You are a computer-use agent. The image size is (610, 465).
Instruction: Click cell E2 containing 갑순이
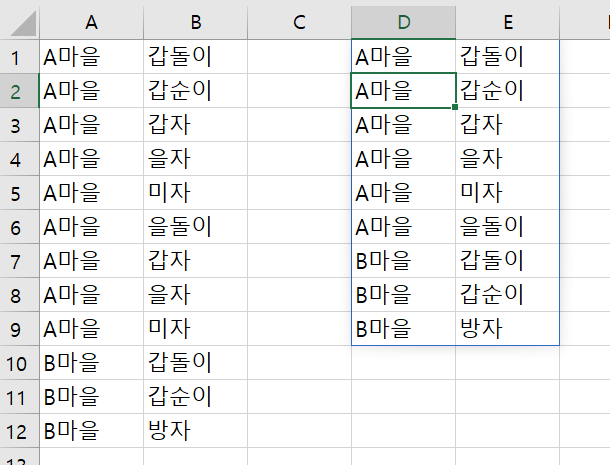click(508, 91)
